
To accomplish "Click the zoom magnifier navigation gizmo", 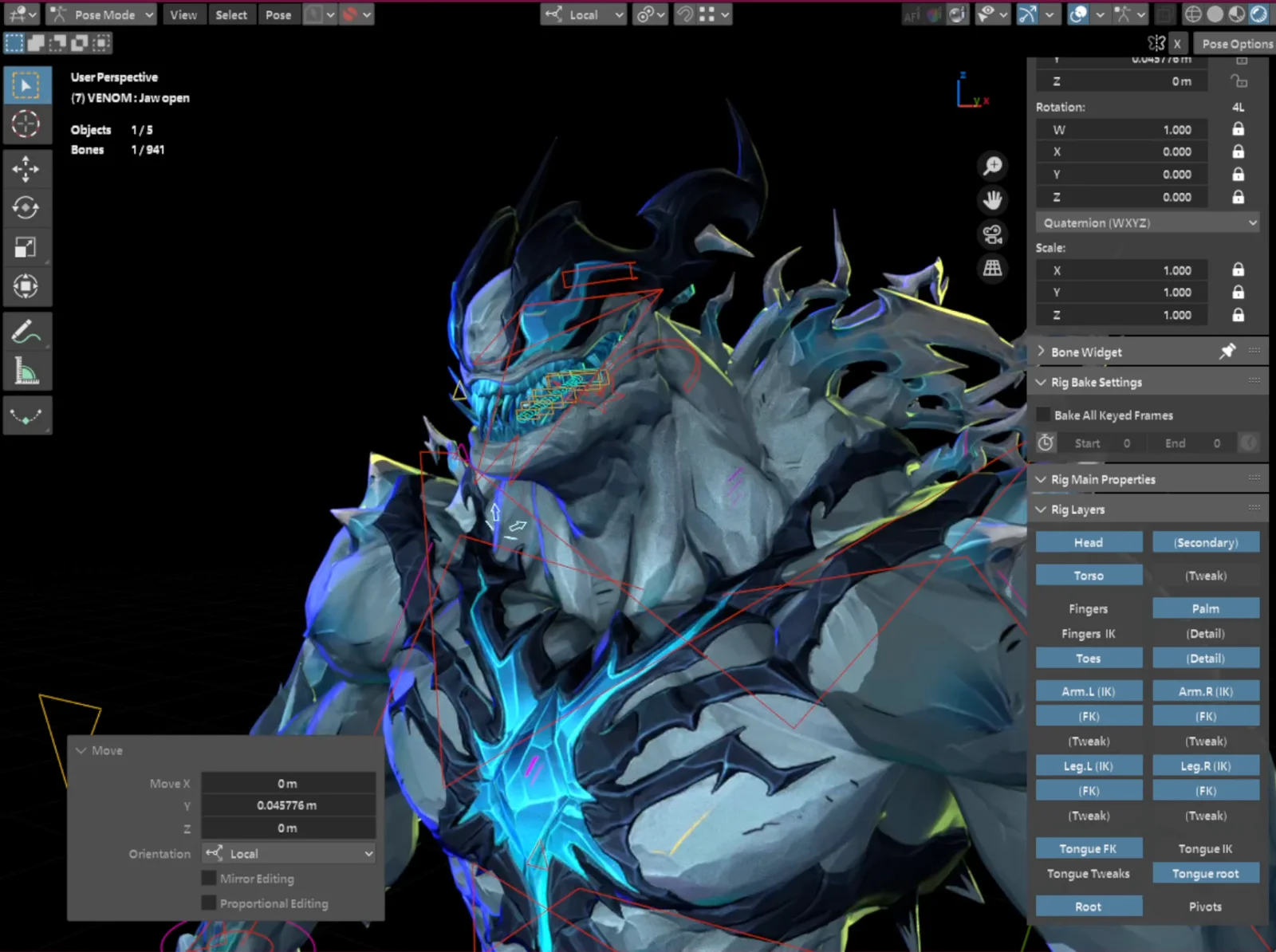I will (992, 165).
